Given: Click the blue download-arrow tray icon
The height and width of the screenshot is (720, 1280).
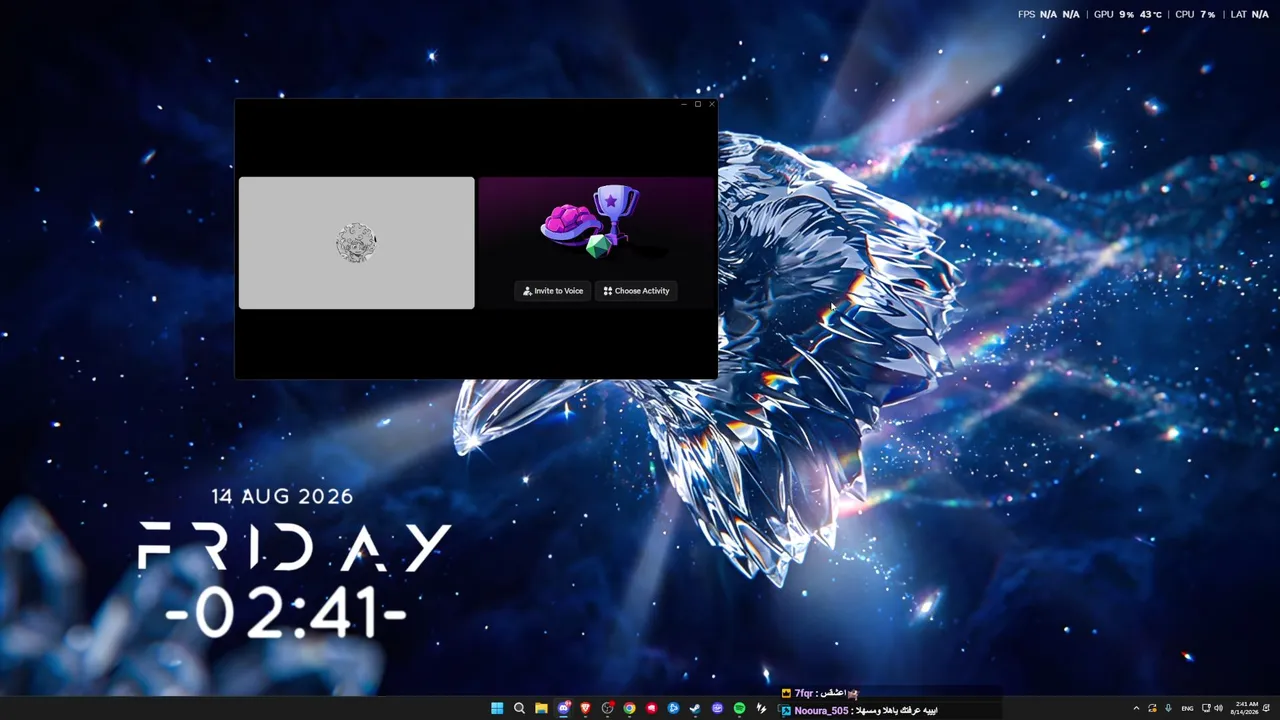Looking at the screenshot, I should point(1168,708).
